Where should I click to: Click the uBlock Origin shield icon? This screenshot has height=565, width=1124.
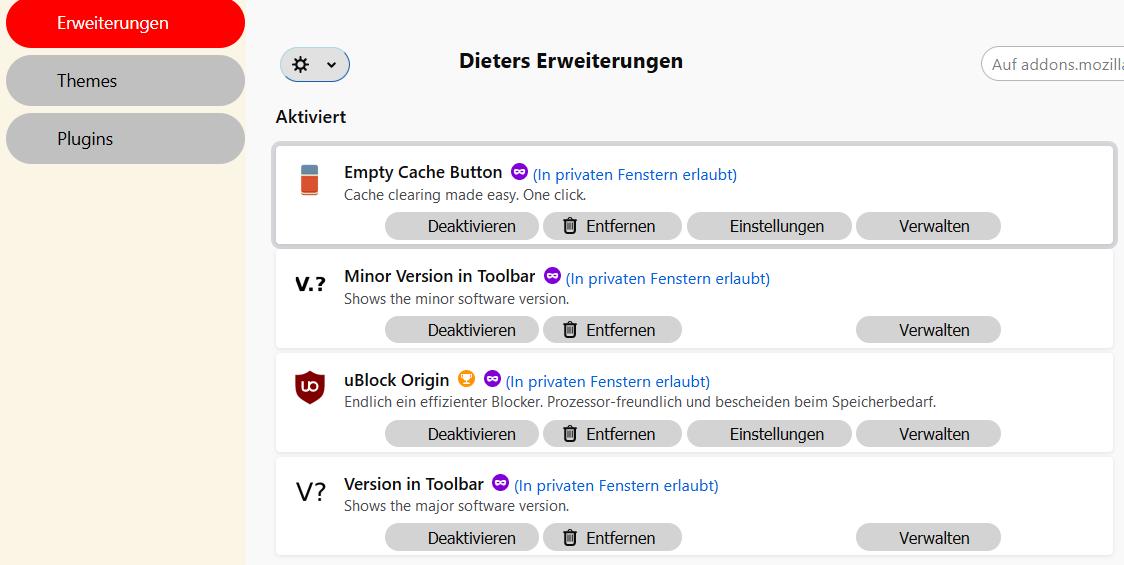click(310, 388)
